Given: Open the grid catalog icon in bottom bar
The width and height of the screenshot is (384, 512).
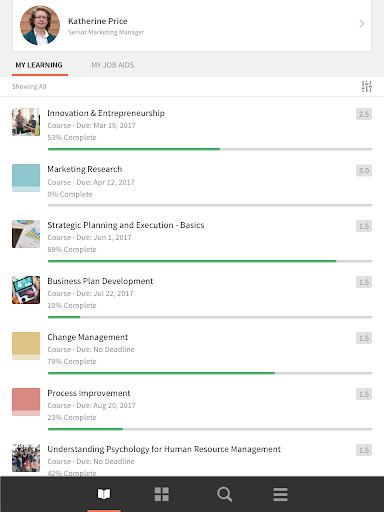Looking at the screenshot, I should click(162, 494).
